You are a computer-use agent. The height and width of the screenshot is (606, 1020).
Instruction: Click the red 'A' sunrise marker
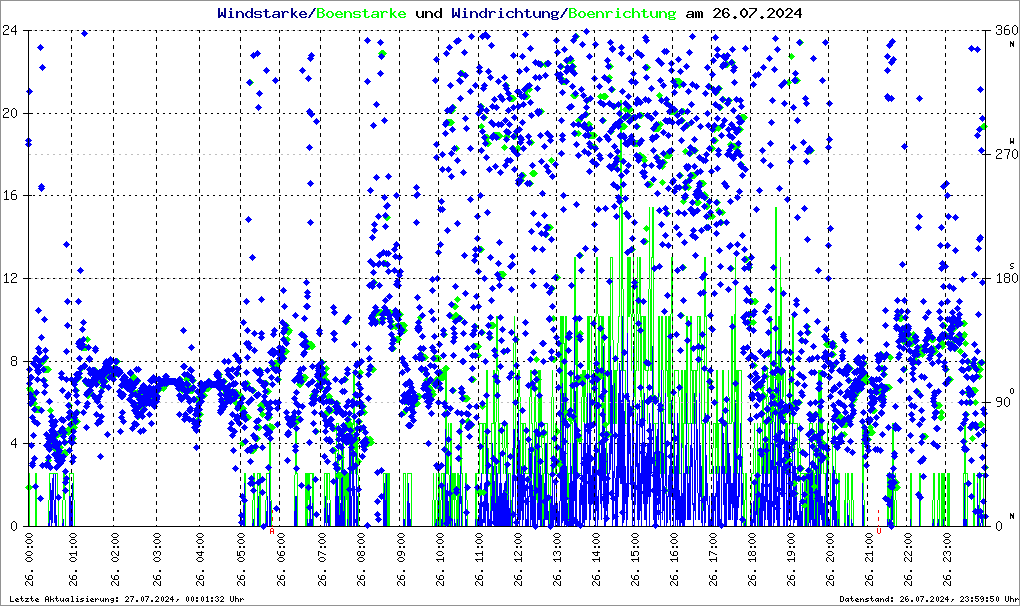(272, 531)
